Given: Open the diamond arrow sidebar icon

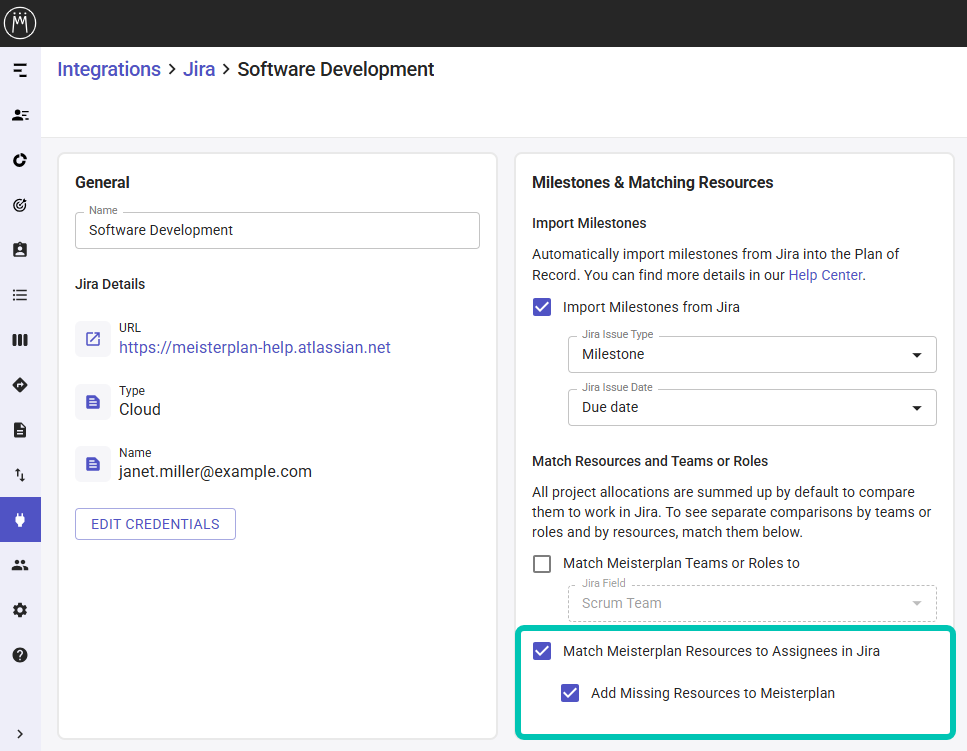Looking at the screenshot, I should (20, 385).
